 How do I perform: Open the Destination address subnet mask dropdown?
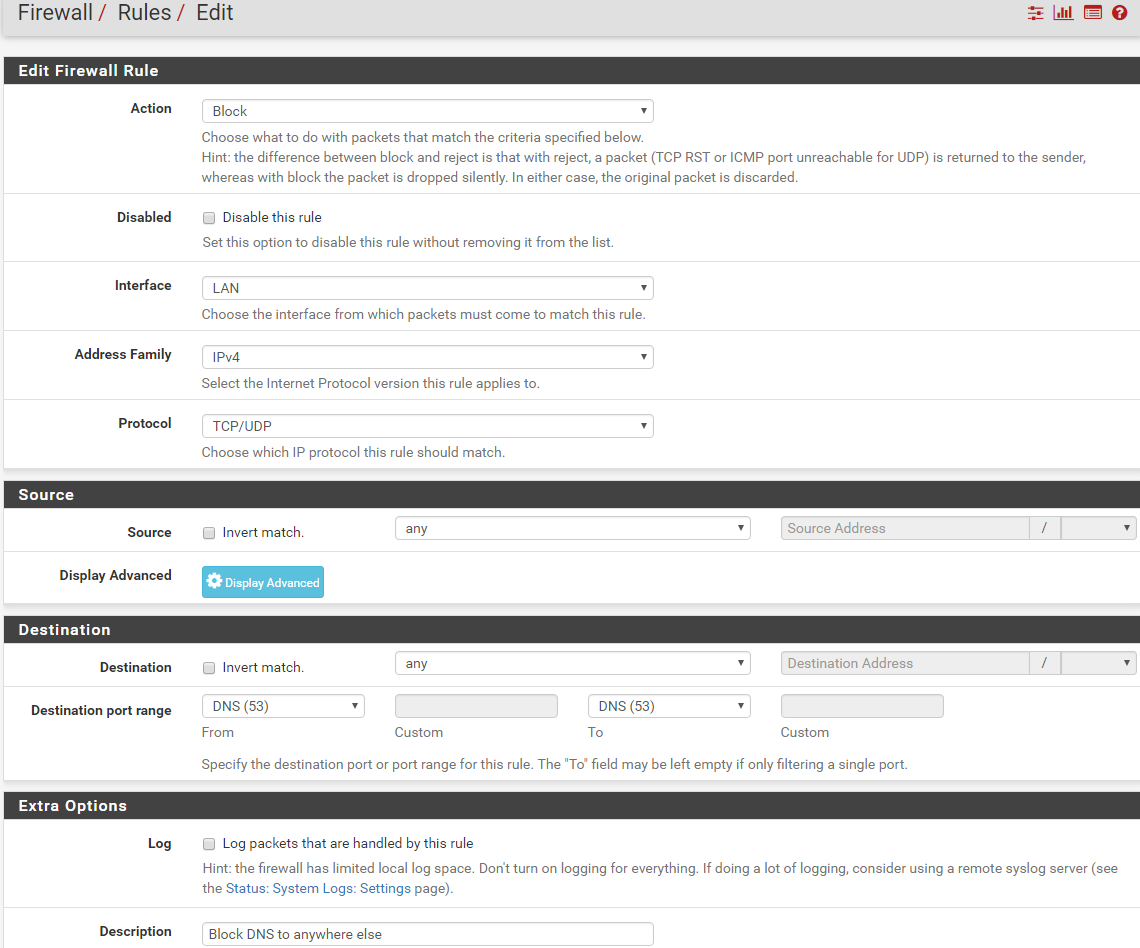[x=1099, y=664]
